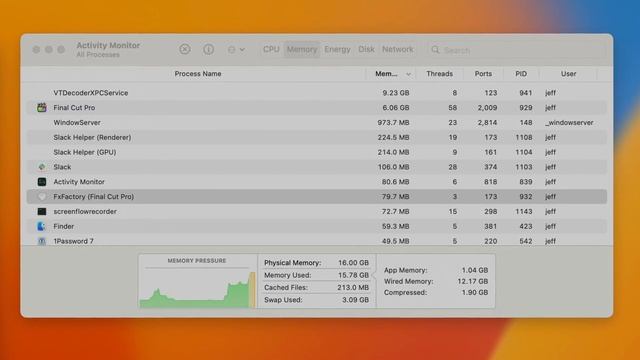Click the Physical Memory 16.00 GB value
The image size is (640, 360).
[x=353, y=263]
